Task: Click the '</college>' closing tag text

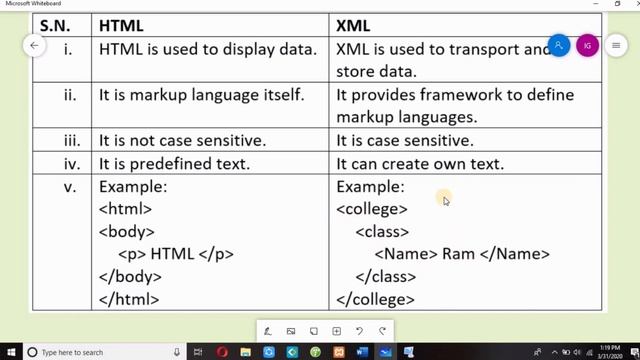Action: tap(376, 299)
